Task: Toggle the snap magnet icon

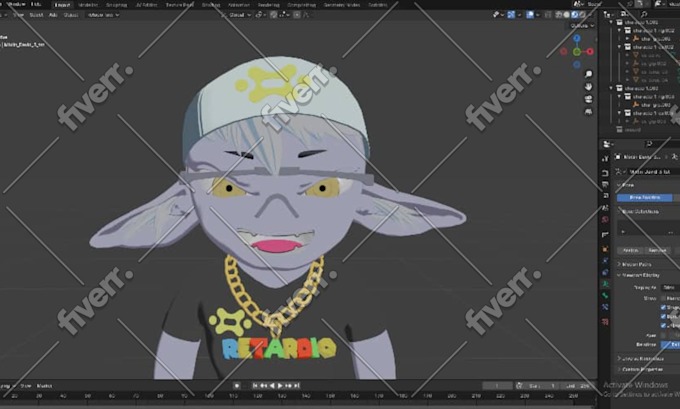Action: point(274,15)
